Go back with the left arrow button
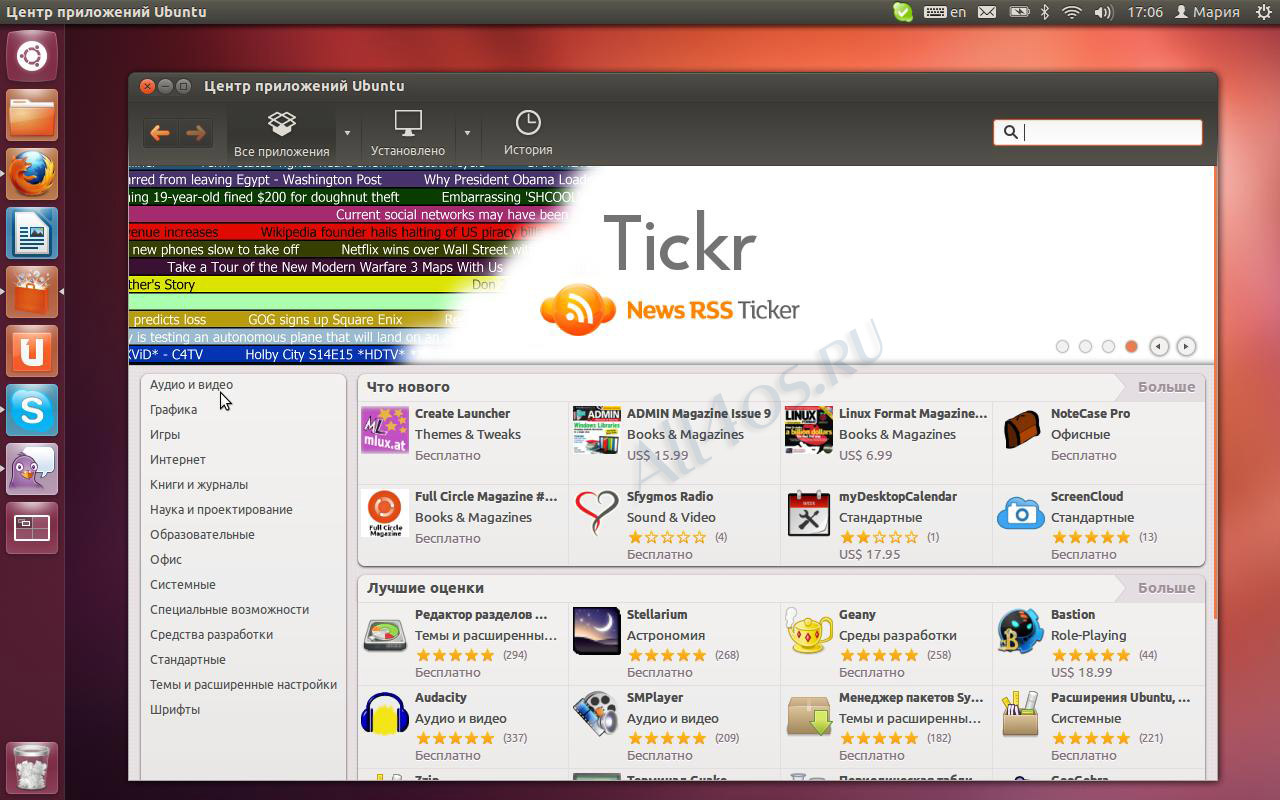 [159, 132]
